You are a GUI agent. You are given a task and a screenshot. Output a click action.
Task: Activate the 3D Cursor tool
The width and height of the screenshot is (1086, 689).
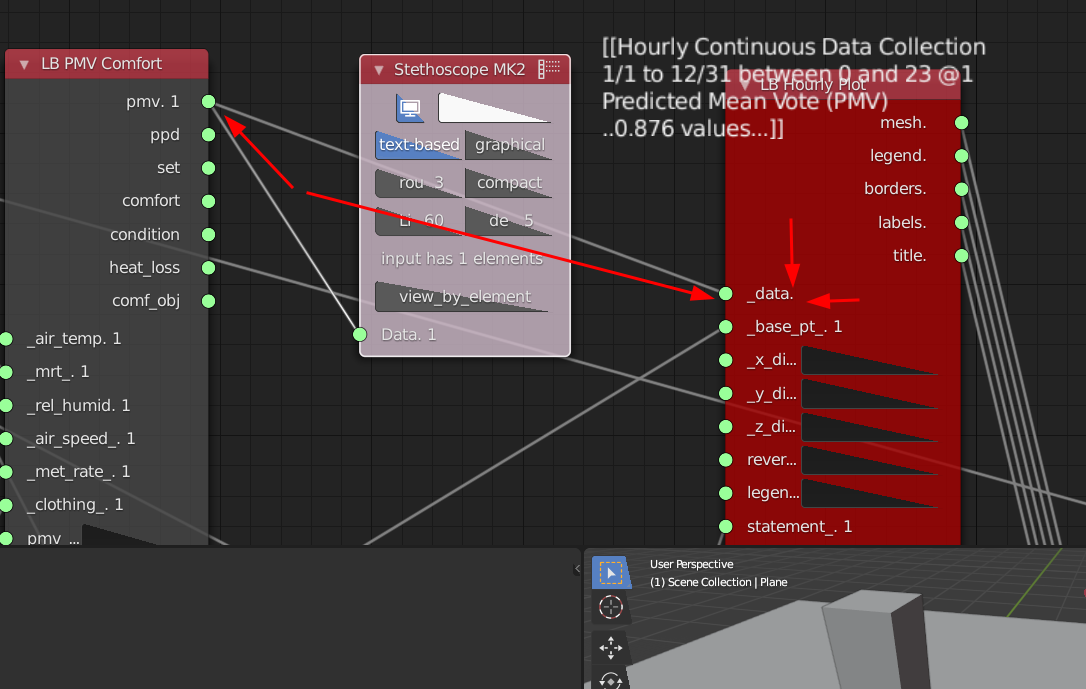pyautogui.click(x=610, y=607)
